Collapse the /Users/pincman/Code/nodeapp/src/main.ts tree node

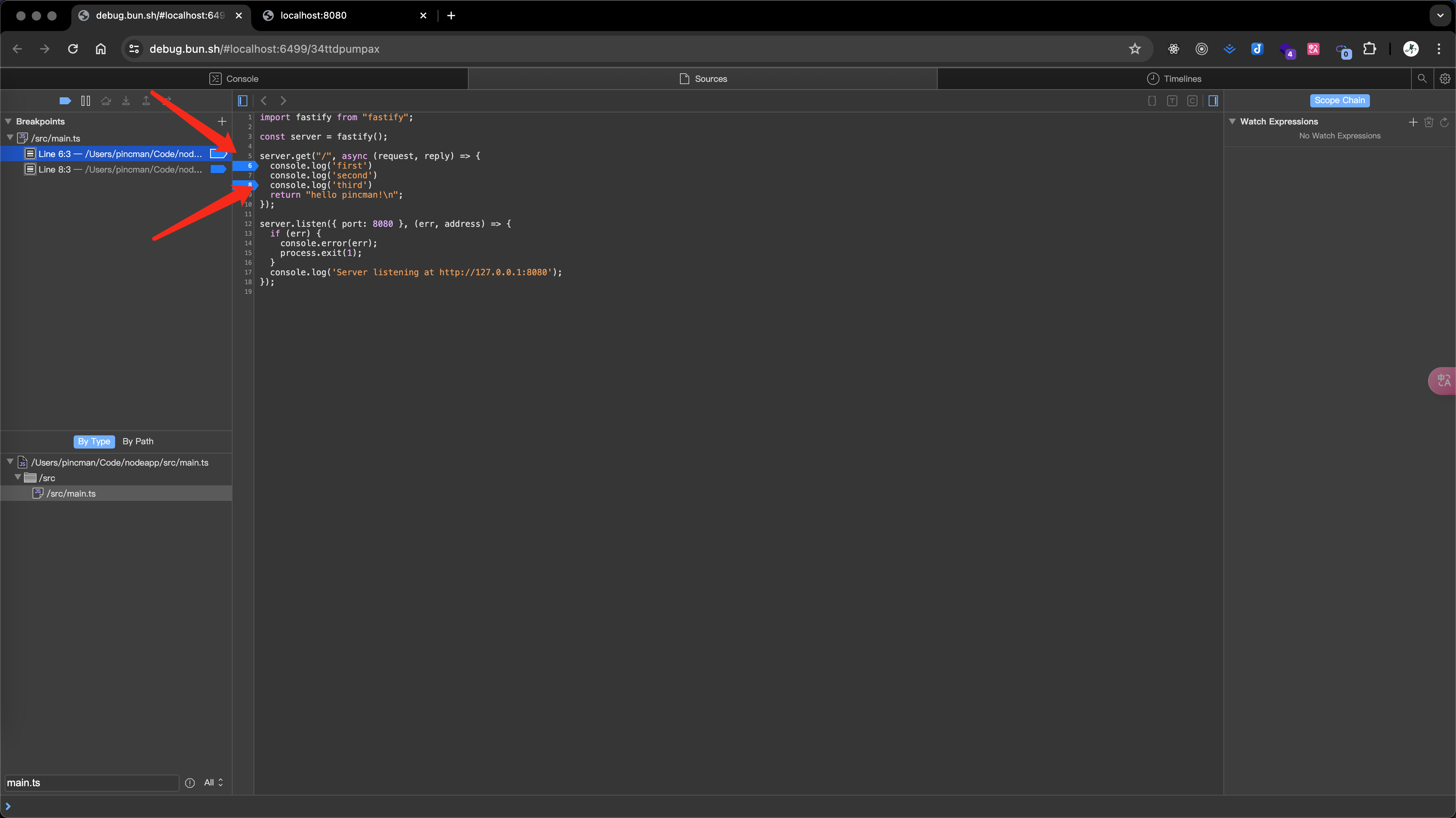click(10, 462)
